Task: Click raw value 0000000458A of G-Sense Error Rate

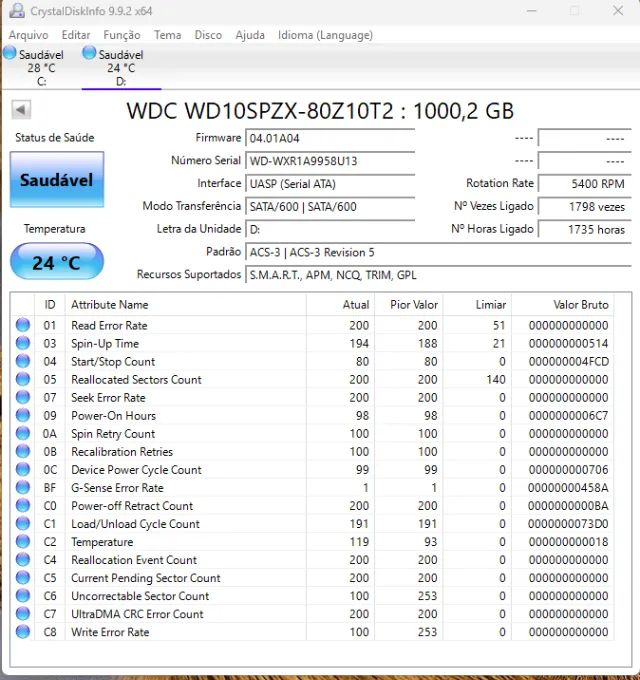Action: click(x=568, y=488)
